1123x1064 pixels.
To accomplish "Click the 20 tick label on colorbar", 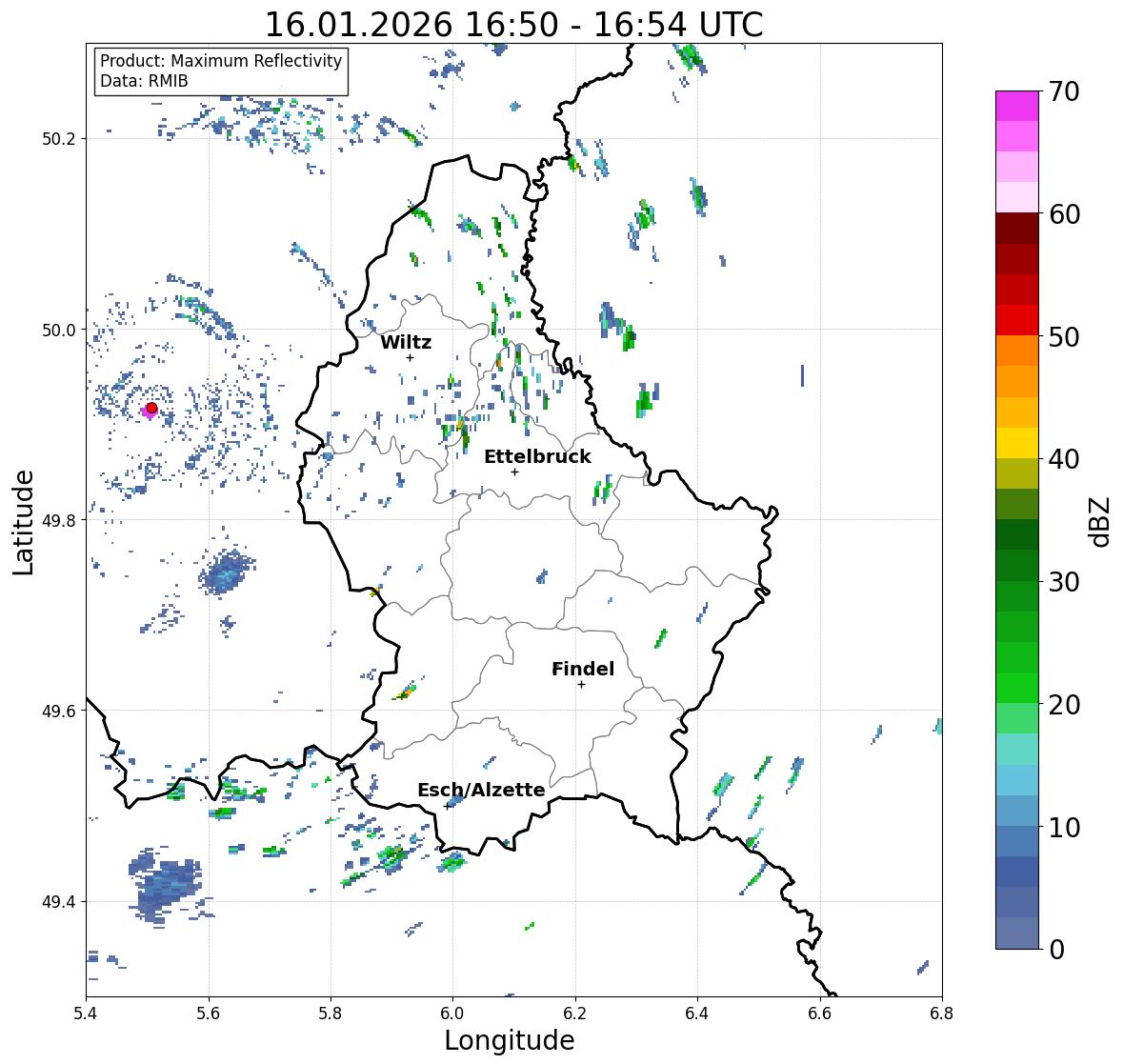I will (x=1064, y=705).
